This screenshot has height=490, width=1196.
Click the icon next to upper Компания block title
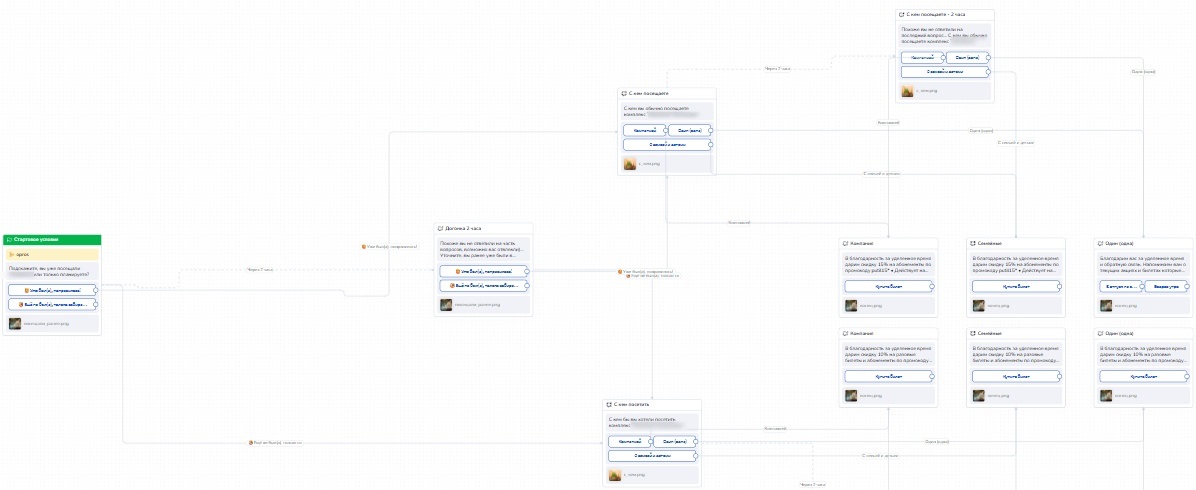coord(846,243)
